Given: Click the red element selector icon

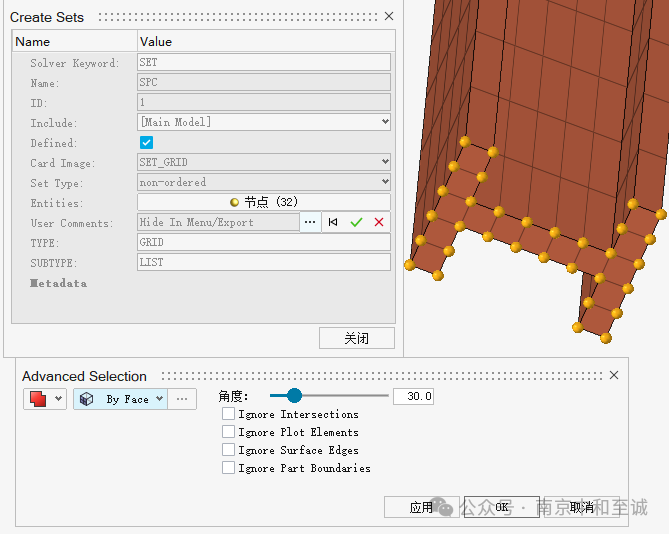Looking at the screenshot, I should tap(38, 399).
